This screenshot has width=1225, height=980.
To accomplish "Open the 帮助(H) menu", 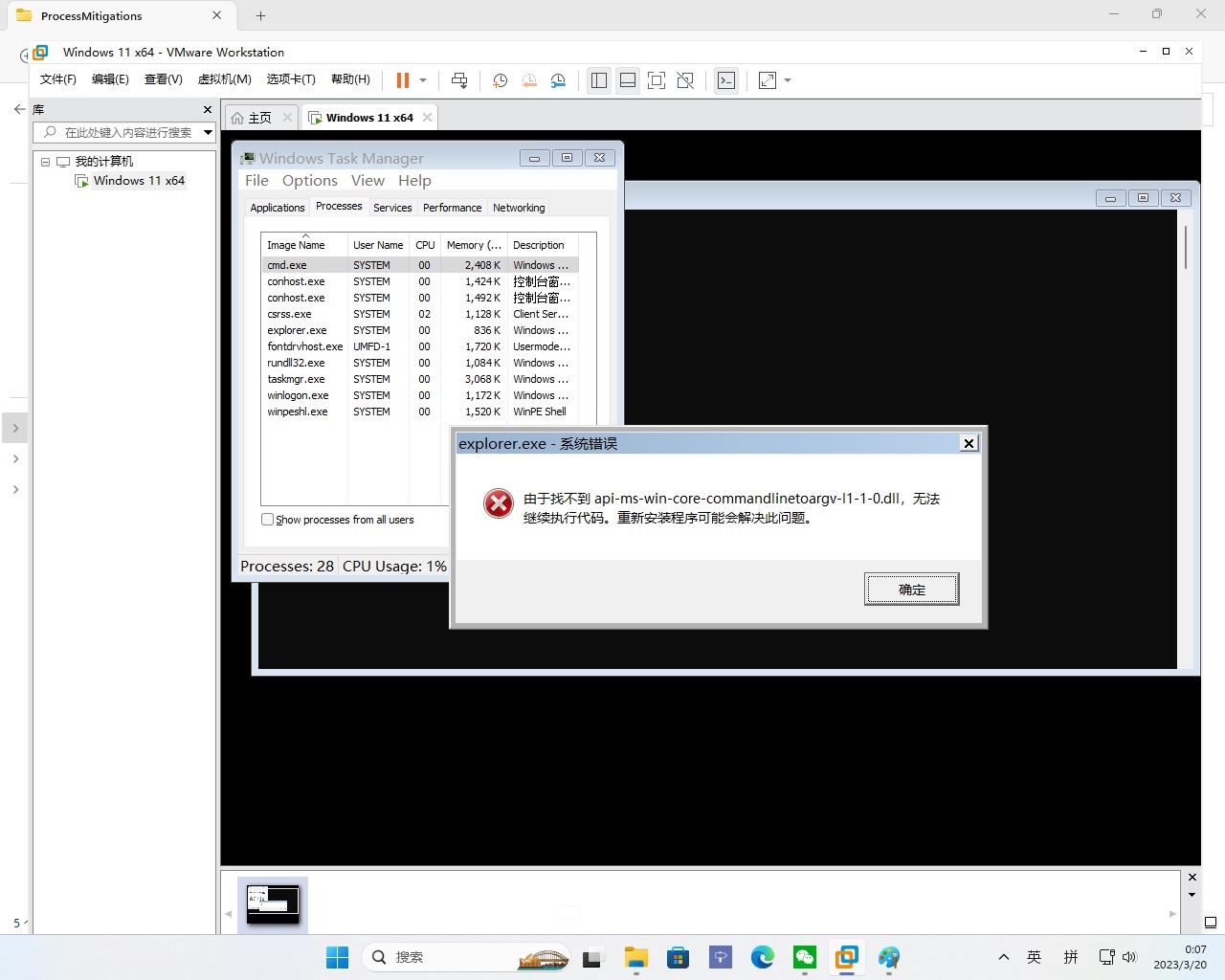I will (x=350, y=79).
